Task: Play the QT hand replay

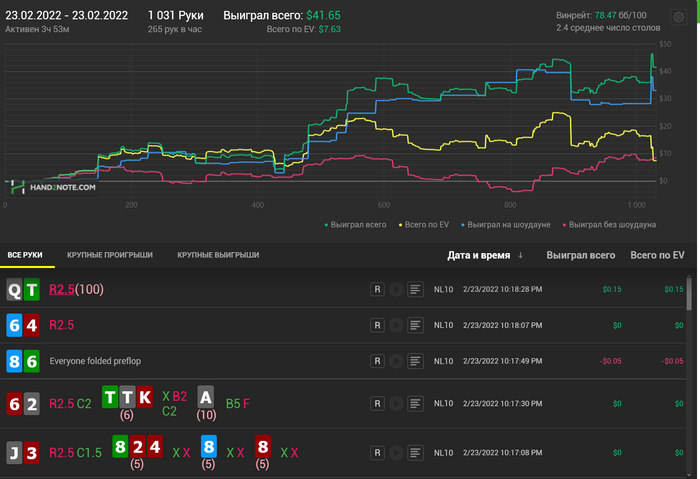Action: click(396, 289)
